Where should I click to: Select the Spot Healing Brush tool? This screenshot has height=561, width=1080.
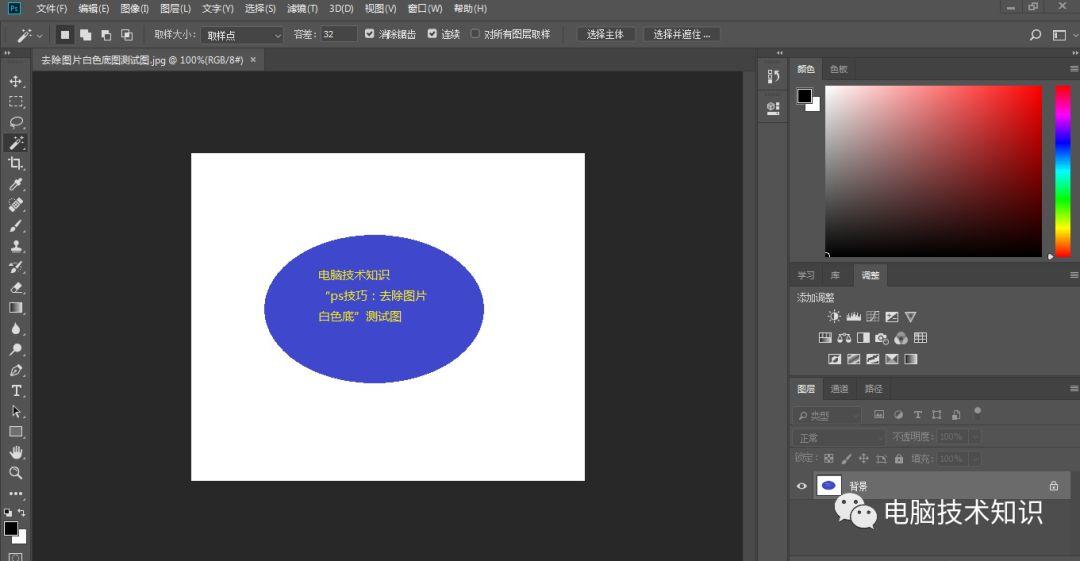16,205
